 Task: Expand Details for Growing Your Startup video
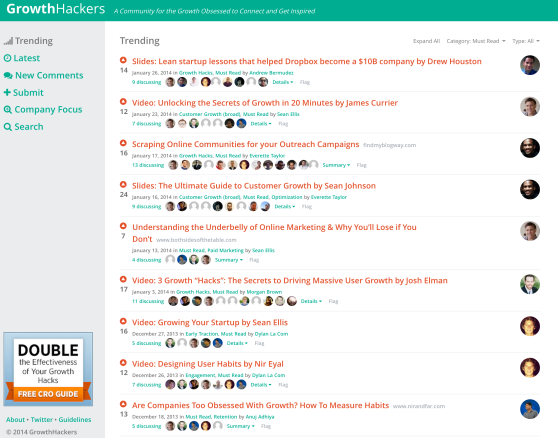[x=237, y=343]
